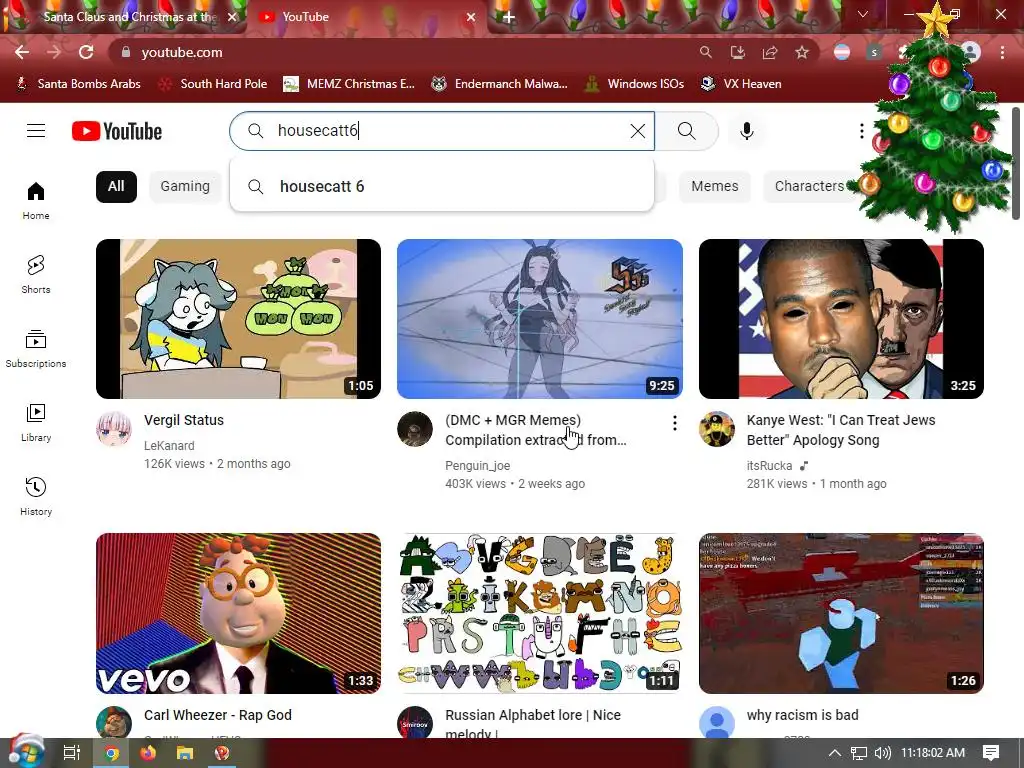This screenshot has height=768, width=1024.
Task: Open the Vergil Status video title
Action: pyautogui.click(x=184, y=420)
